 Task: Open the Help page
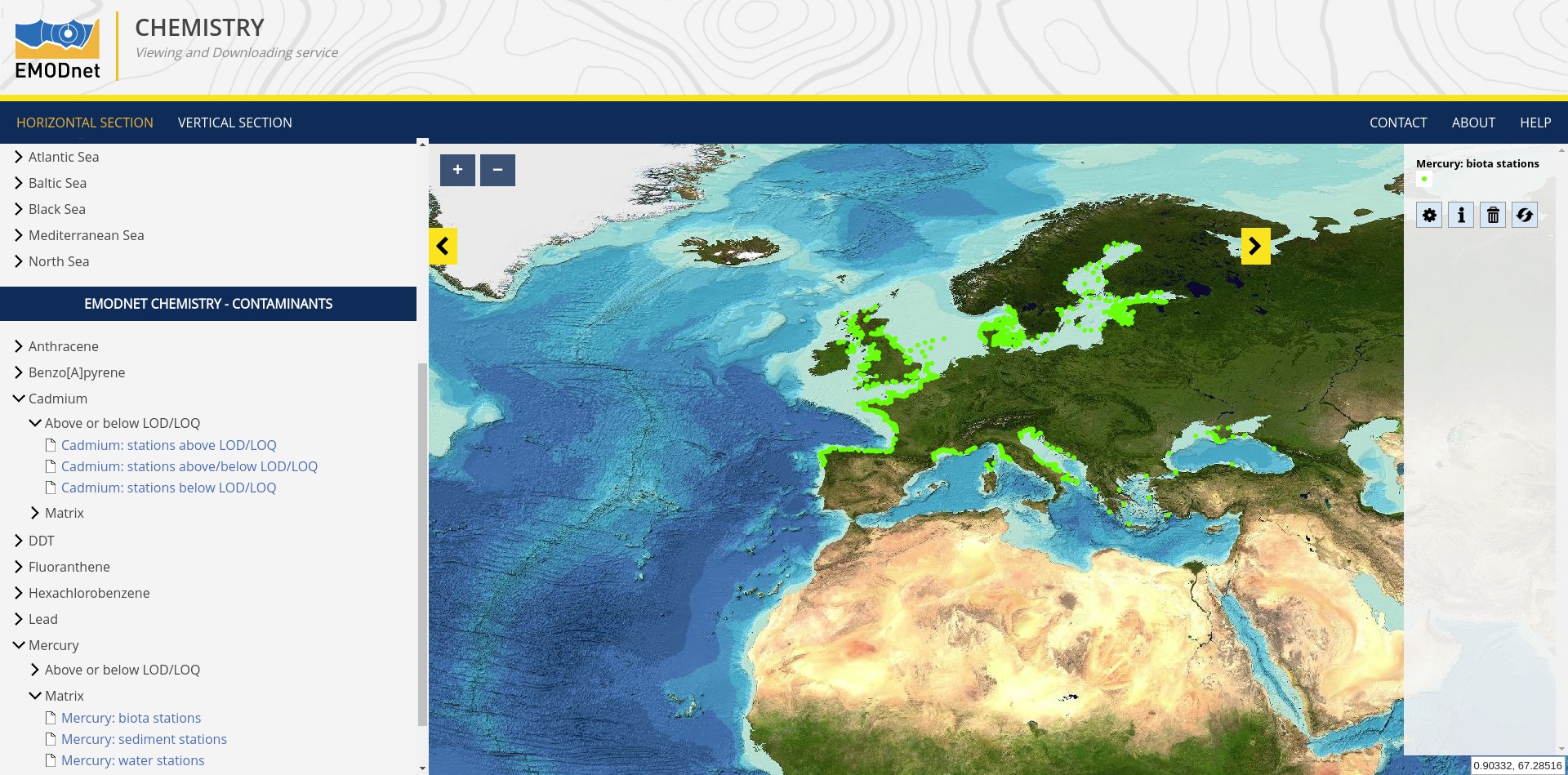pyautogui.click(x=1535, y=122)
